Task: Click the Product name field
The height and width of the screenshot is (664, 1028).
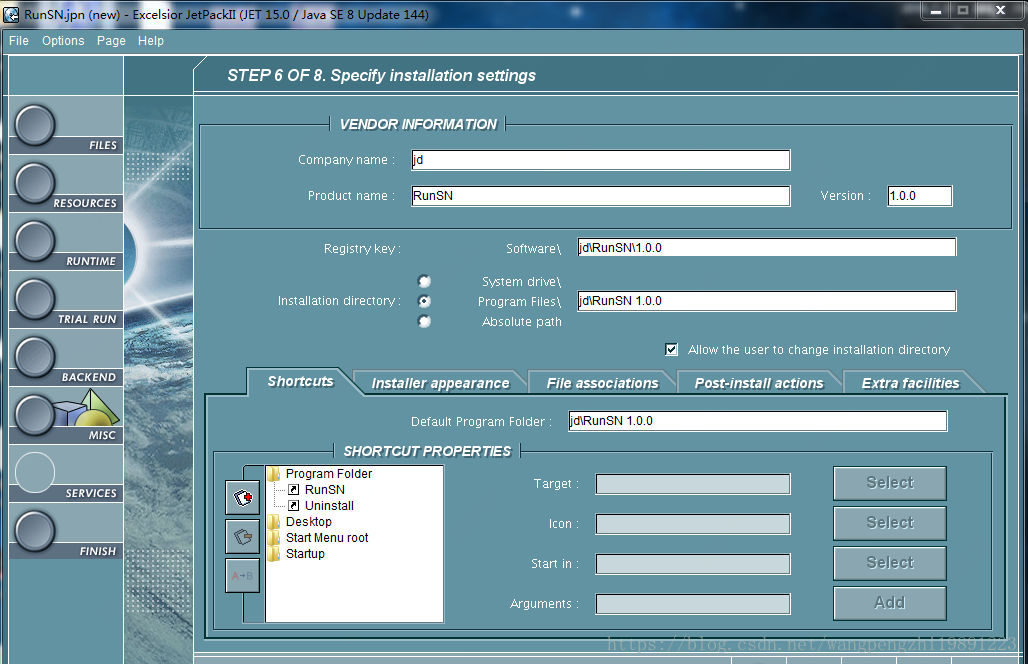Action: coord(601,196)
